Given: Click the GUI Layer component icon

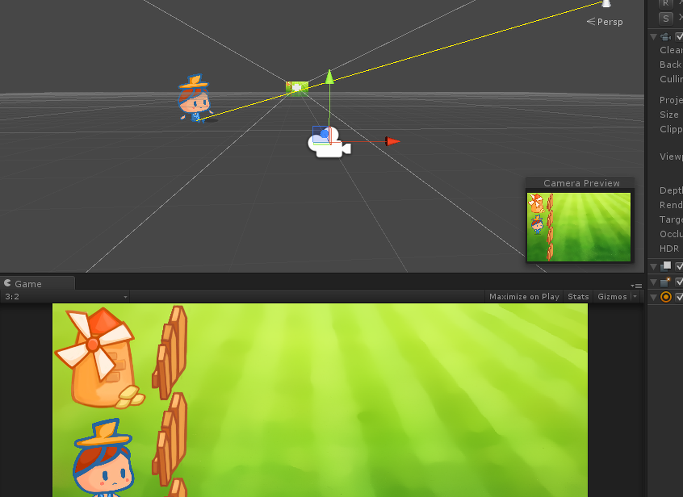Looking at the screenshot, I should tap(666, 266).
